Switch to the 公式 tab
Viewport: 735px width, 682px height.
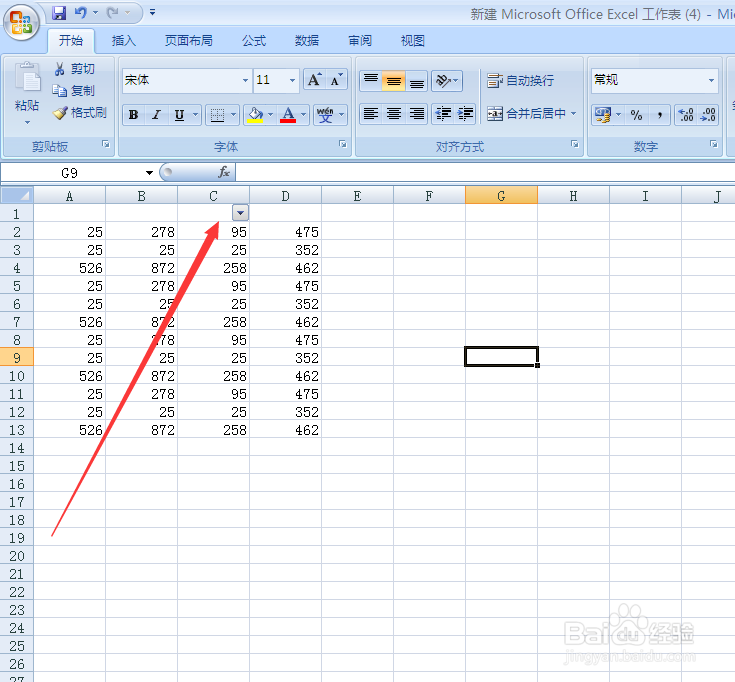254,40
